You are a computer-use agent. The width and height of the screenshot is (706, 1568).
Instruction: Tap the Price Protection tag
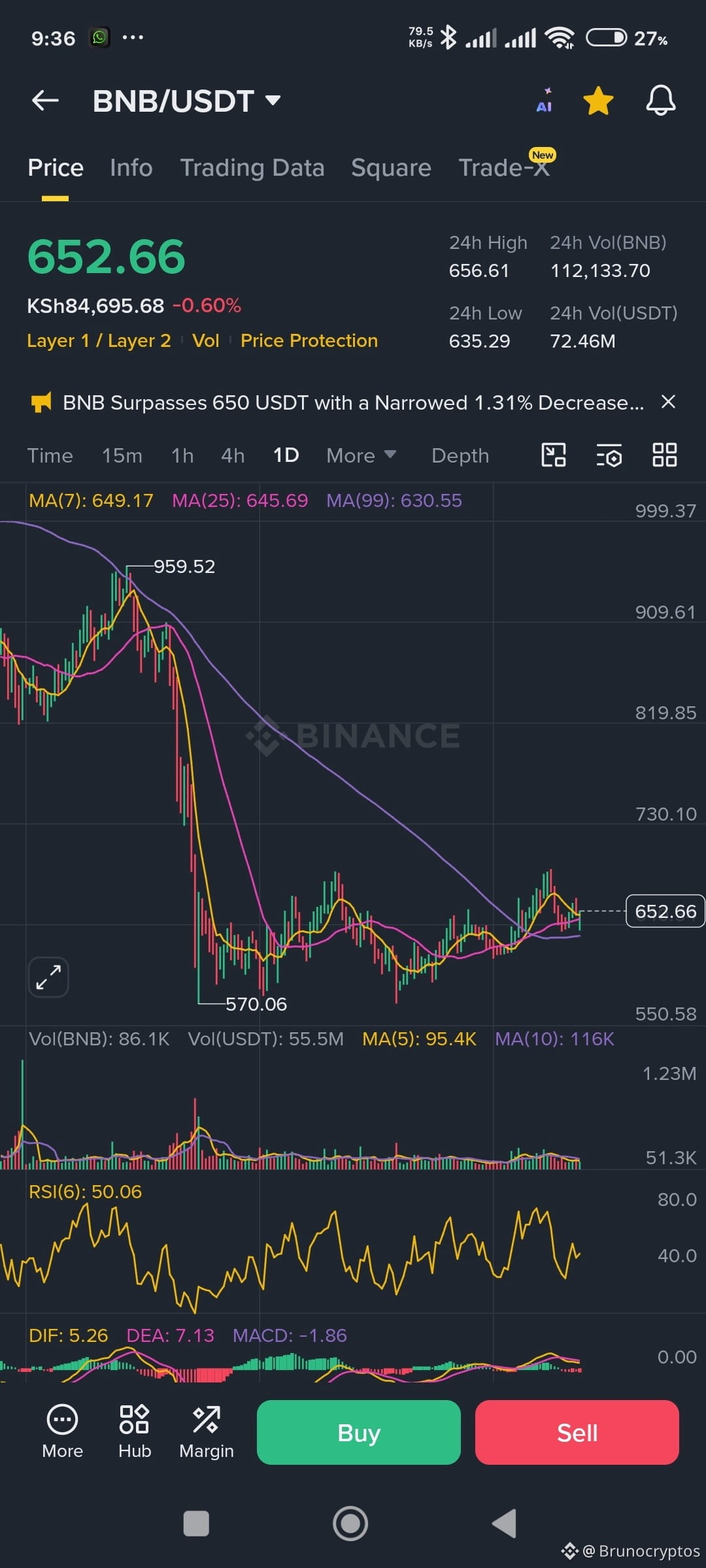pos(309,340)
